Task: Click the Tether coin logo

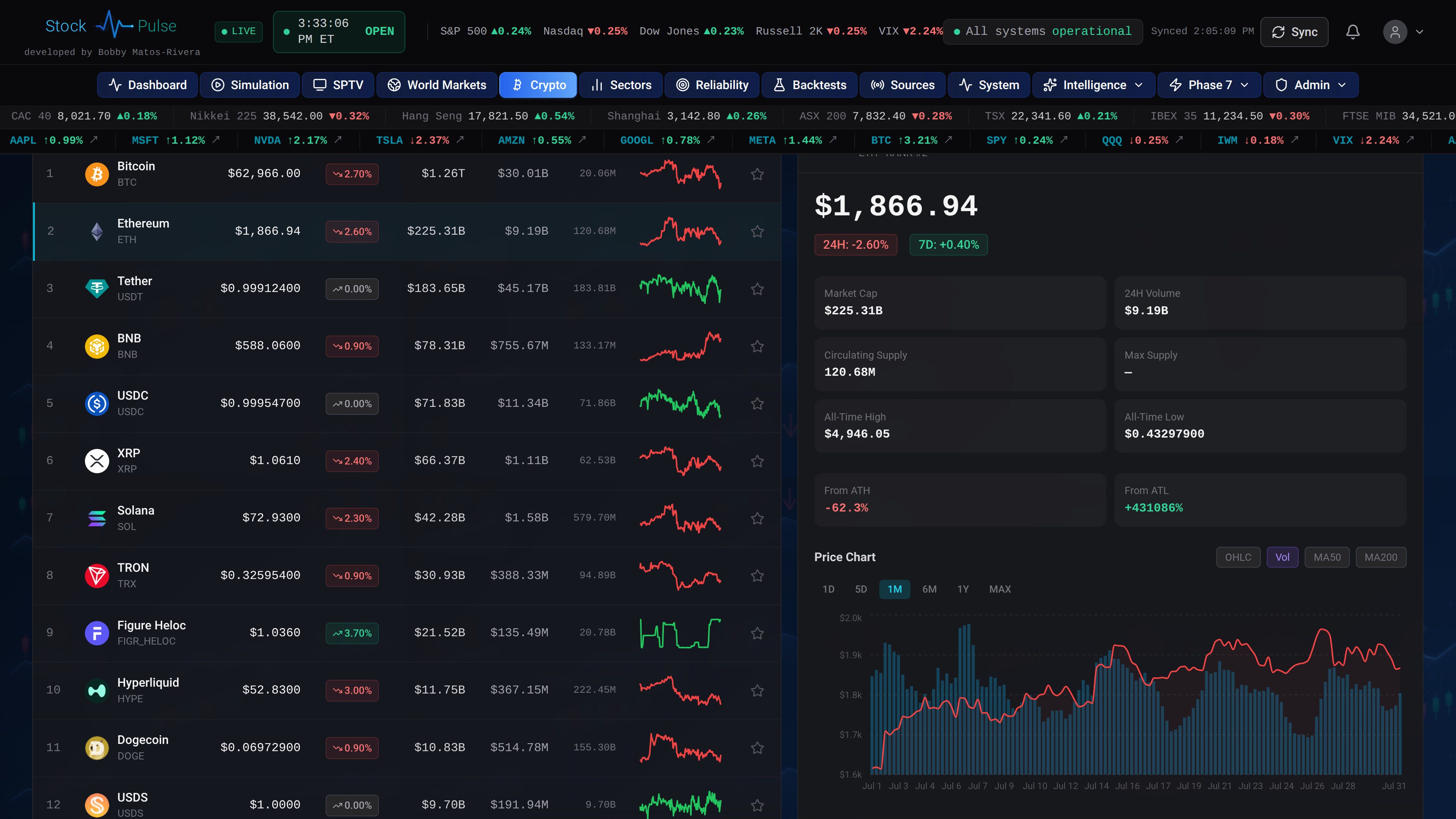Action: pos(97,289)
